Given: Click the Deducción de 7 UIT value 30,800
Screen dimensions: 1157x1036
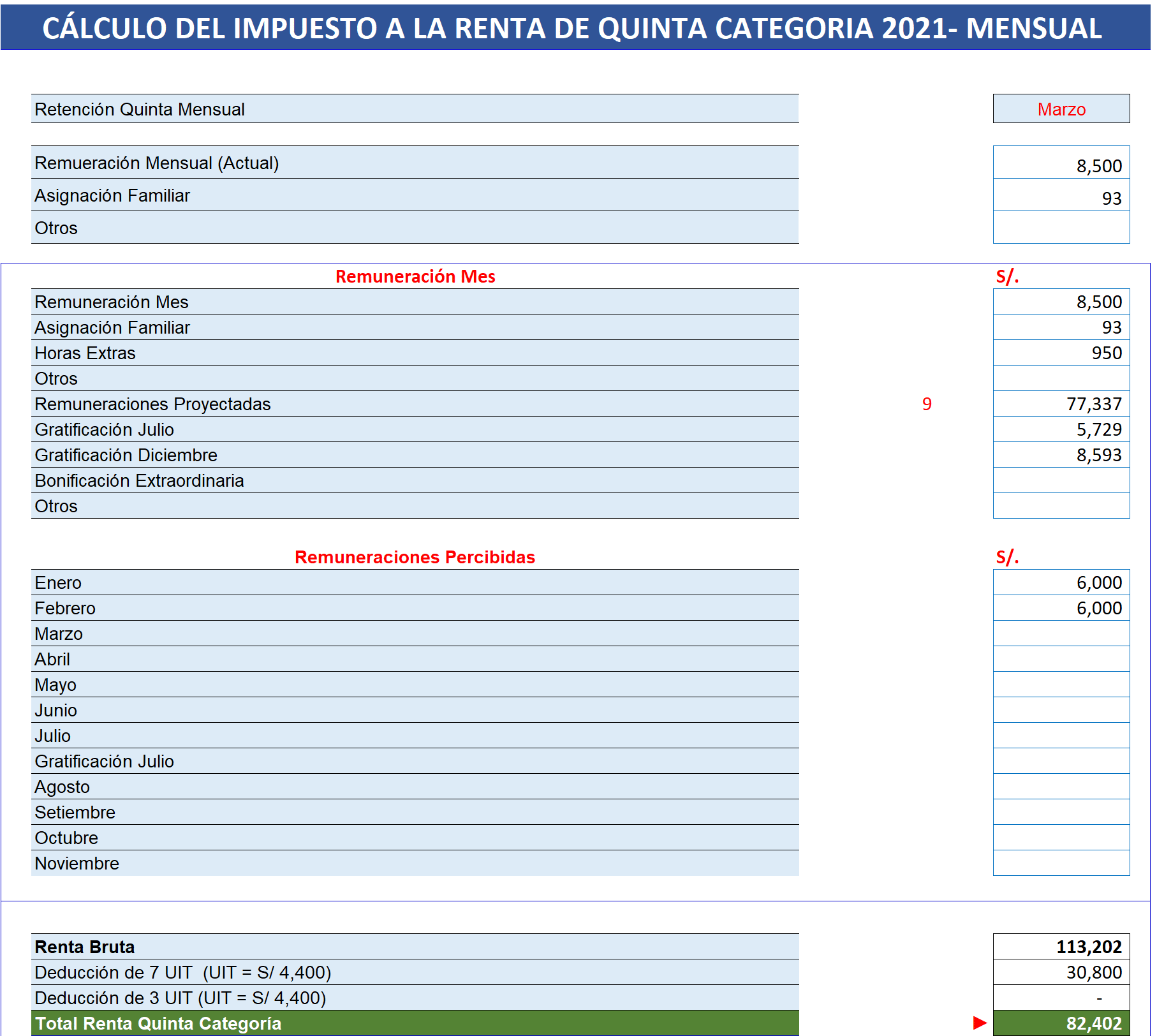Looking at the screenshot, I should 1061,972.
